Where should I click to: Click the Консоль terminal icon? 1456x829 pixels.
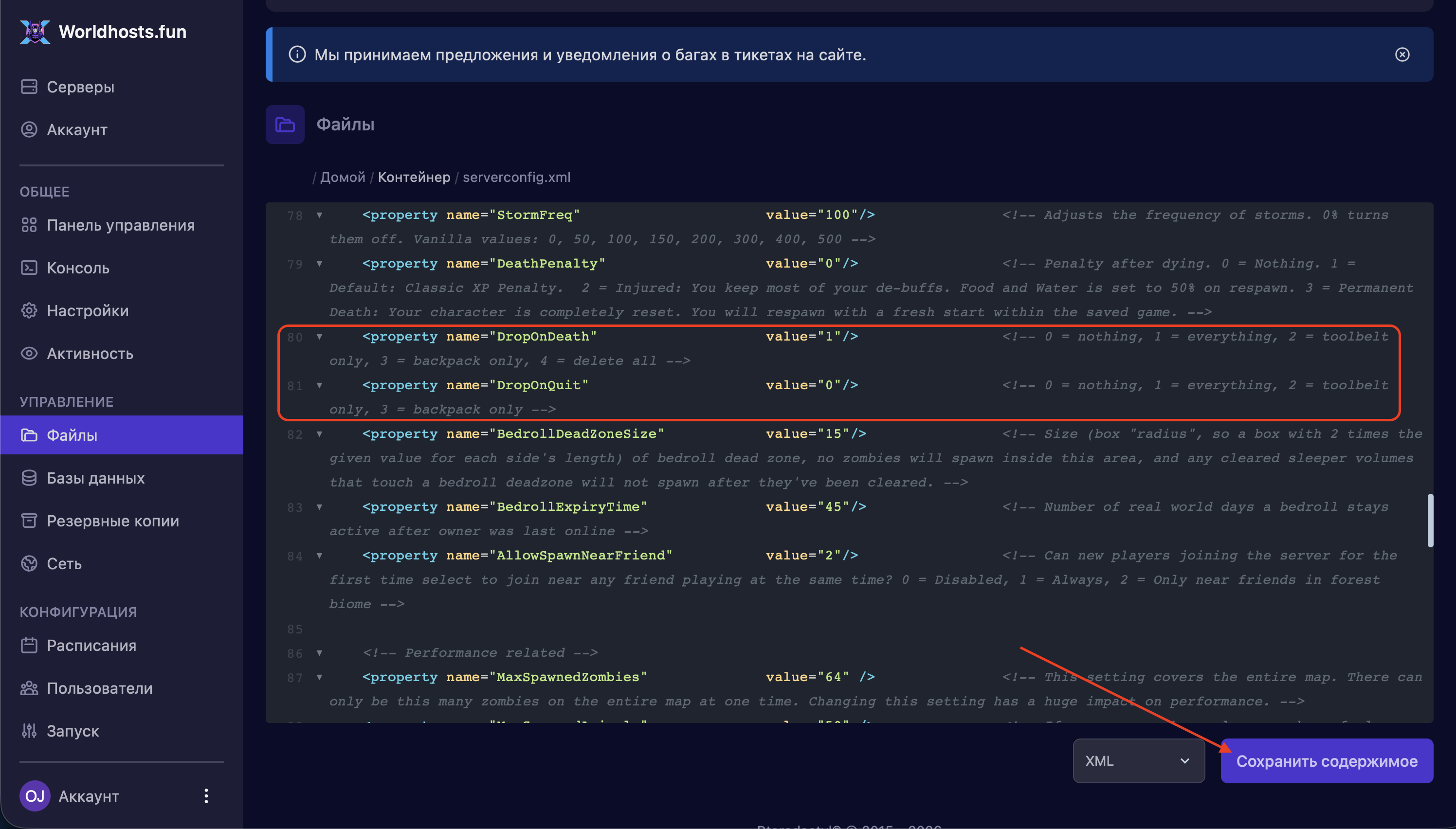[x=29, y=268]
